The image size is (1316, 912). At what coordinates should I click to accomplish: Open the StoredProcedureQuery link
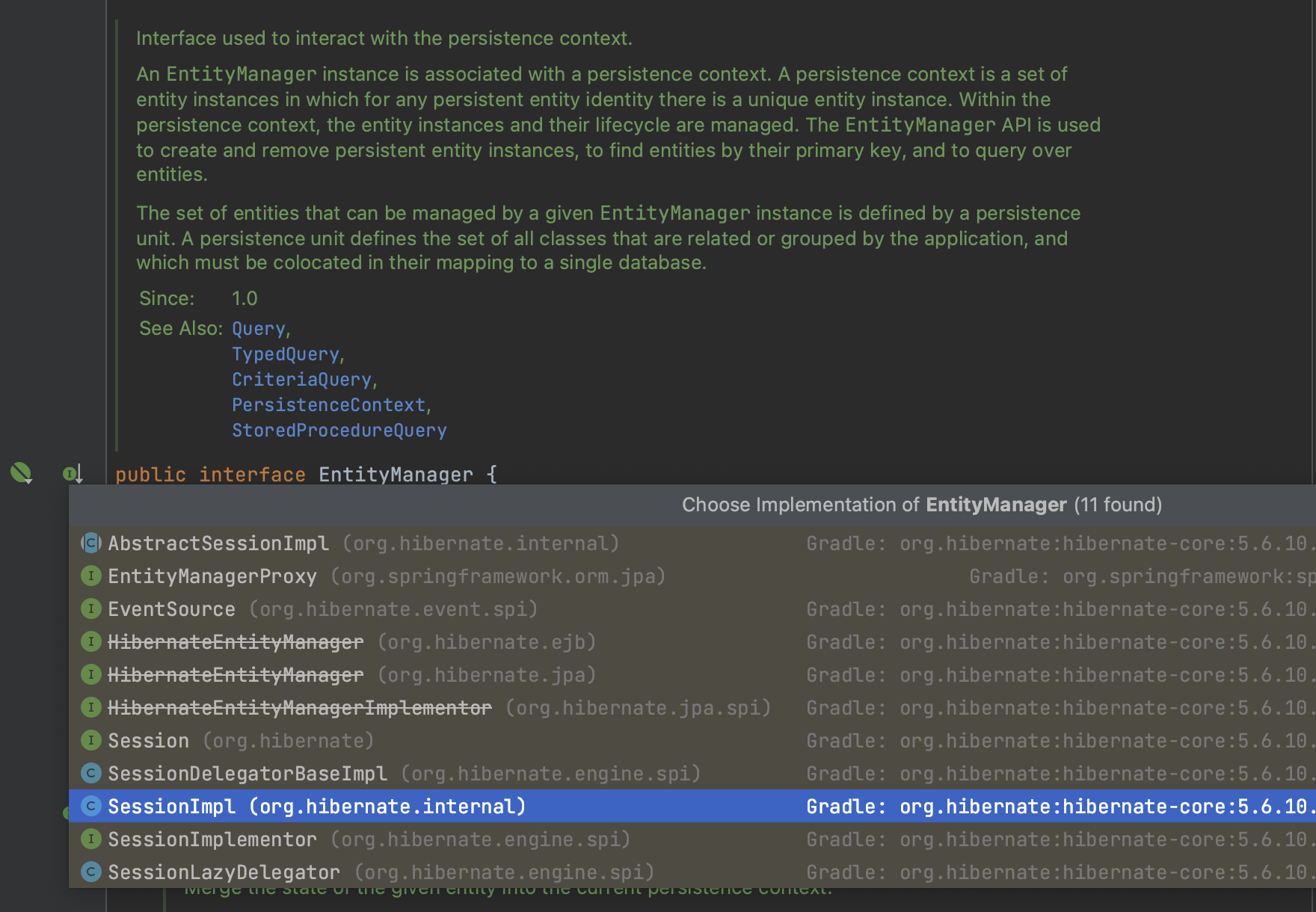[339, 431]
